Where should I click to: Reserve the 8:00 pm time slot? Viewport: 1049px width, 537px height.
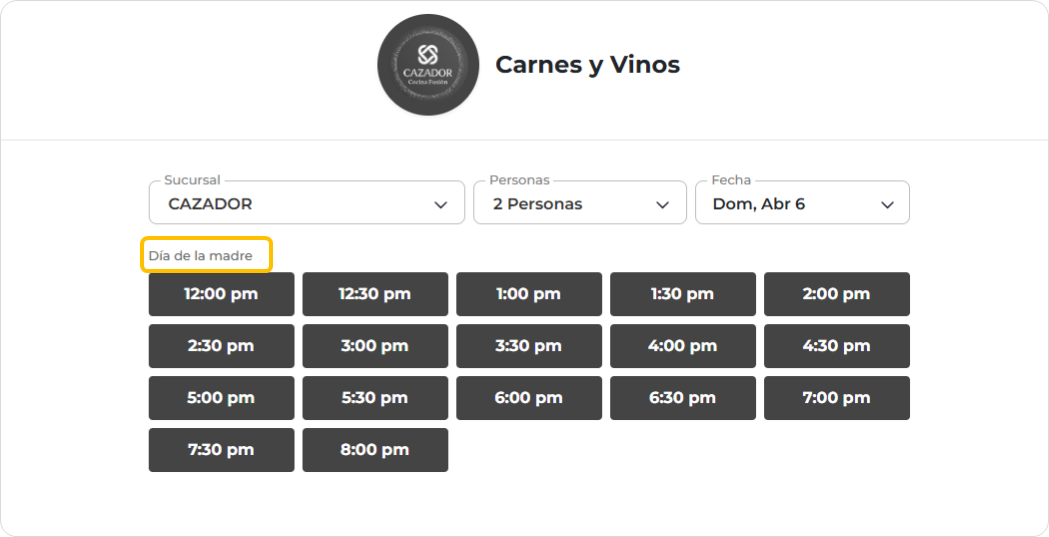(x=375, y=450)
